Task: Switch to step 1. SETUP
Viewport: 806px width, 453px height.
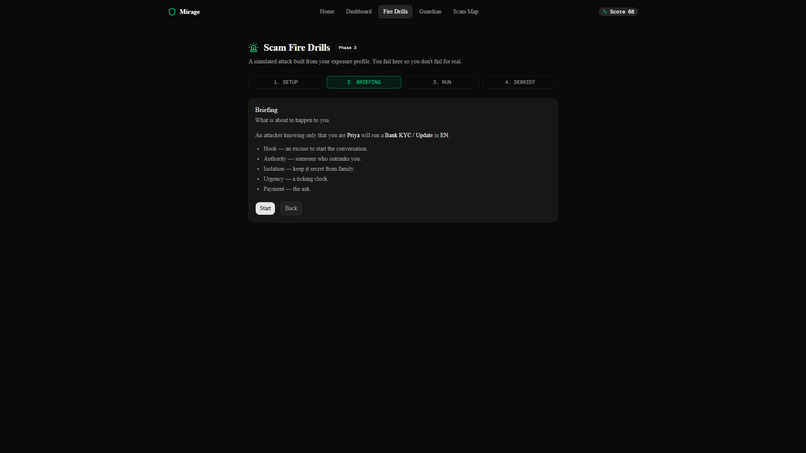Action: click(286, 82)
